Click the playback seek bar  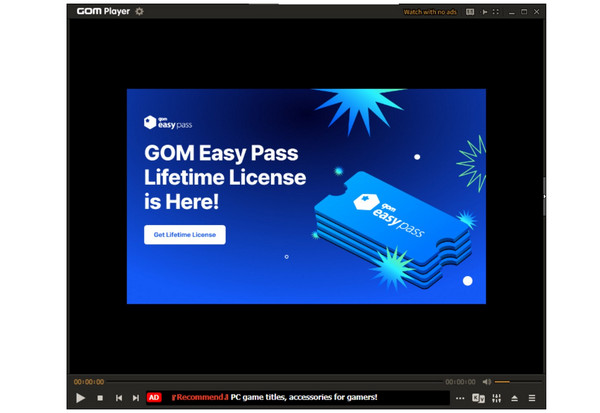click(x=274, y=382)
